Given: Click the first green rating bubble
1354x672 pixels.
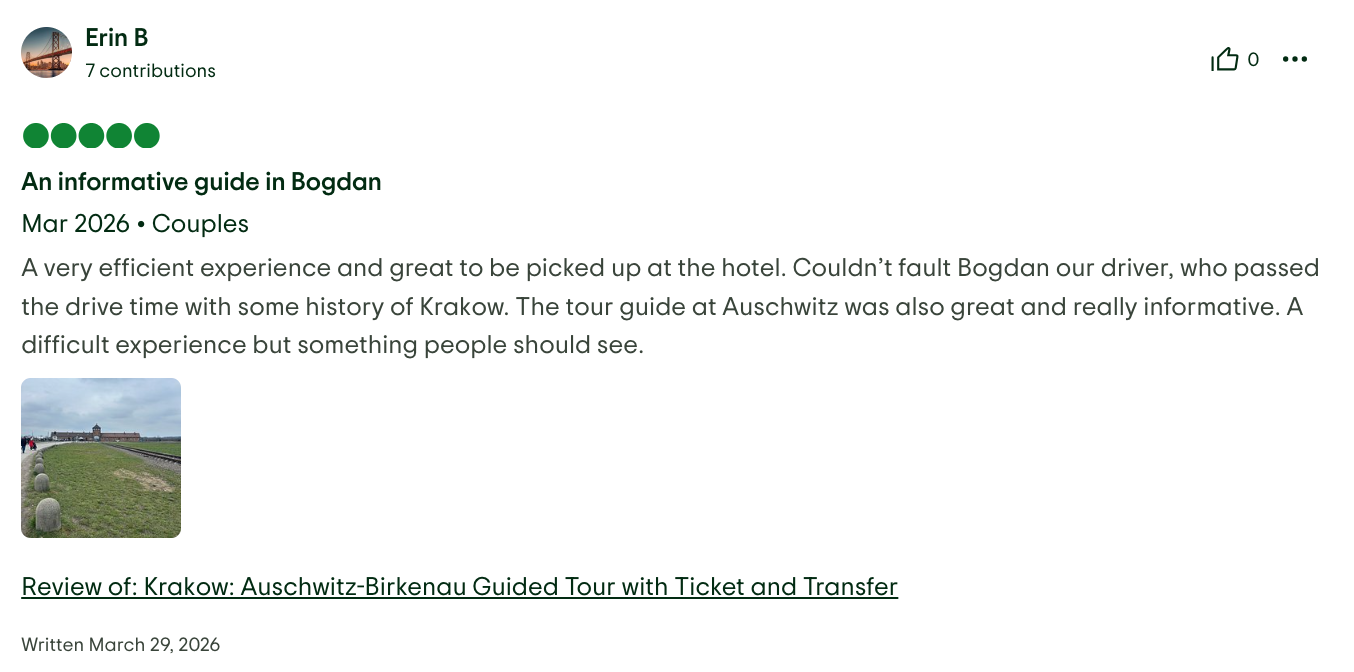Looking at the screenshot, I should click(34, 135).
